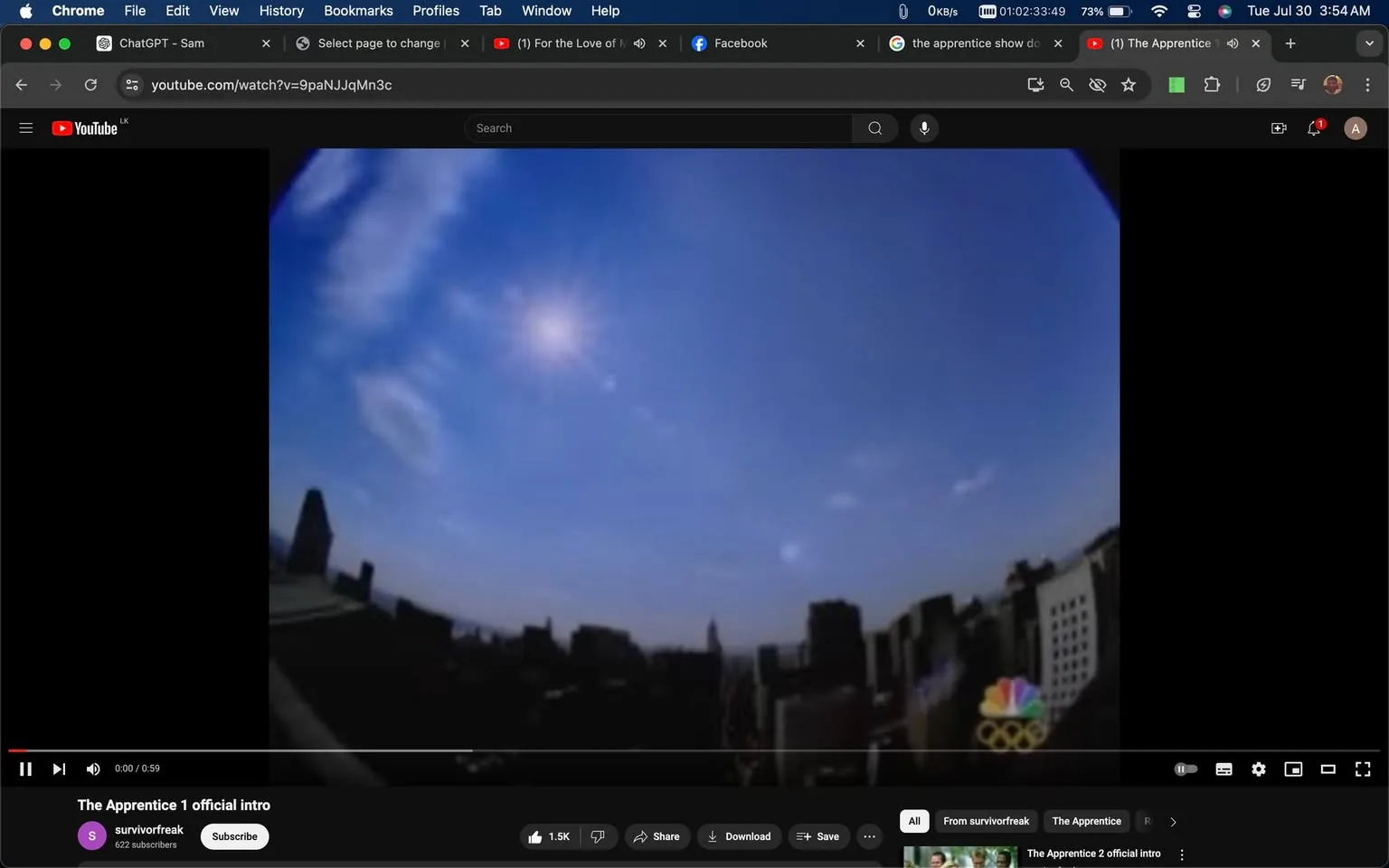The height and width of the screenshot is (868, 1389).
Task: Enter fullscreen with the player icon
Action: point(1362,769)
